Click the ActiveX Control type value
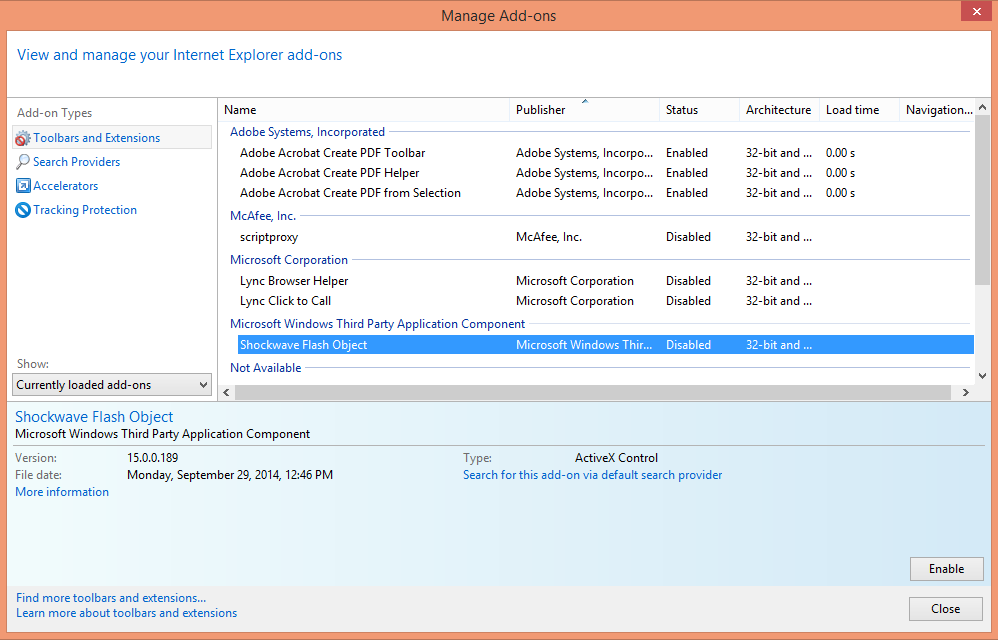The image size is (998, 640). coord(616,457)
